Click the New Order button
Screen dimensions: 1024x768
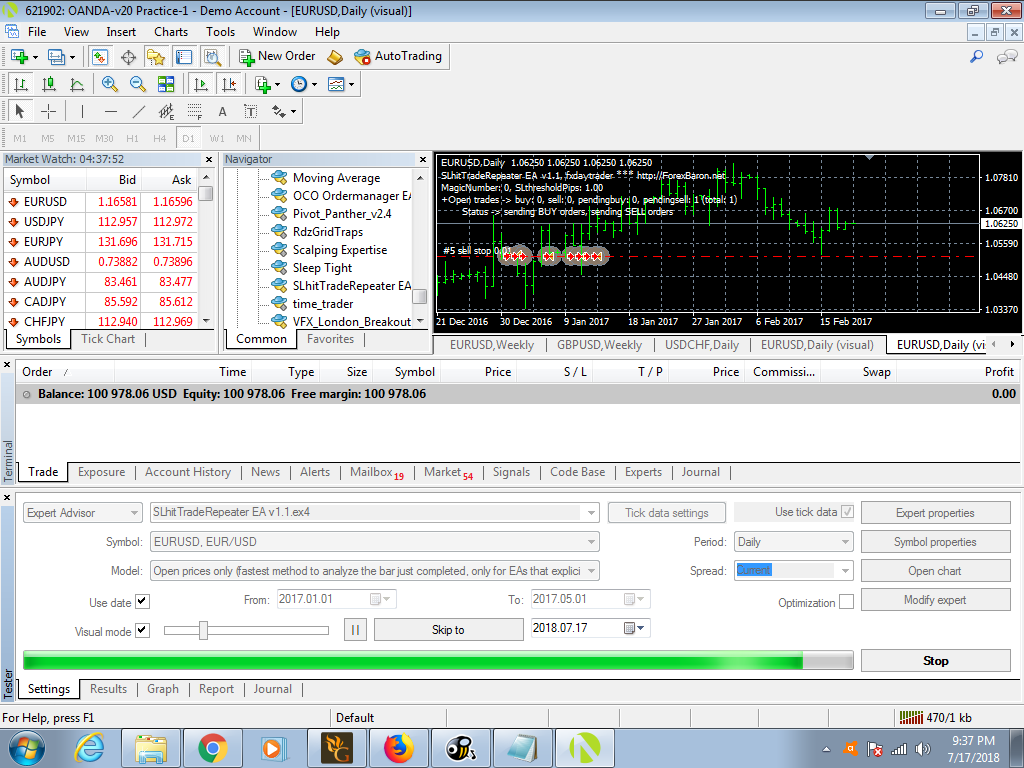(277, 57)
